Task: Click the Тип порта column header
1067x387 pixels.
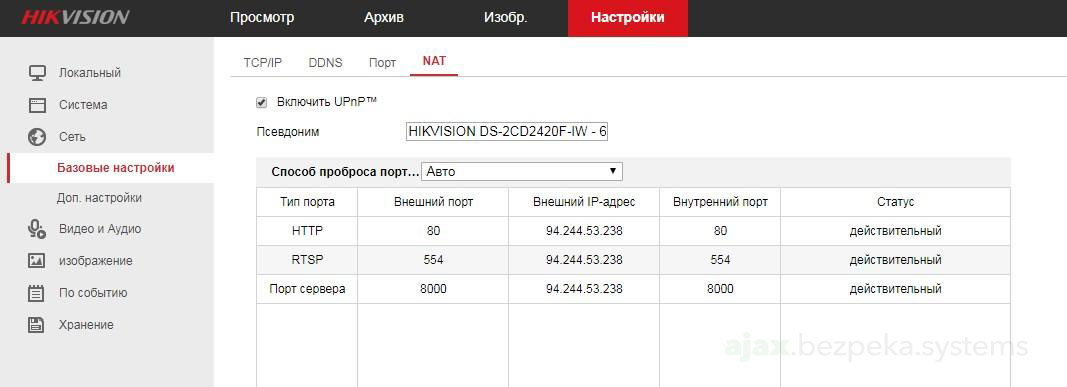Action: click(308, 202)
